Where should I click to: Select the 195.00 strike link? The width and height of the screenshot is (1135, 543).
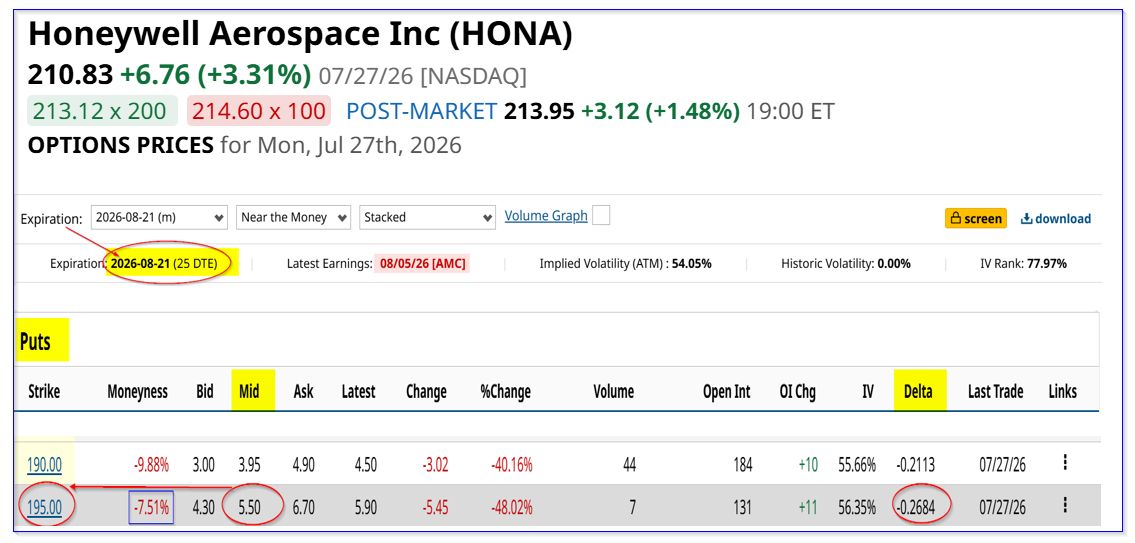pos(44,508)
